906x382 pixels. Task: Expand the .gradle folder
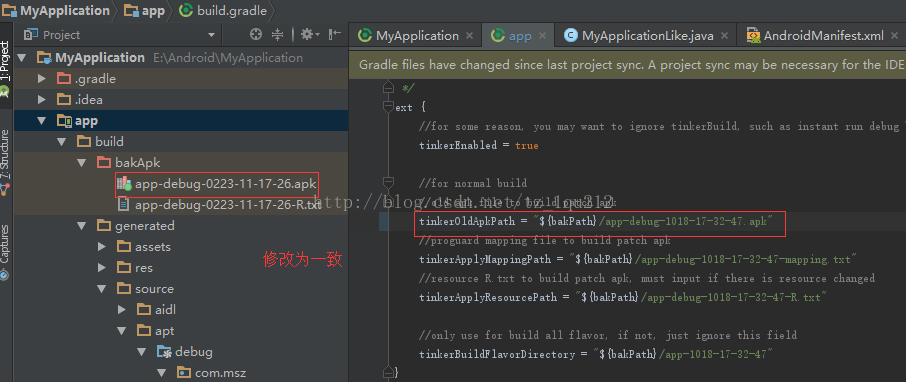click(42, 79)
